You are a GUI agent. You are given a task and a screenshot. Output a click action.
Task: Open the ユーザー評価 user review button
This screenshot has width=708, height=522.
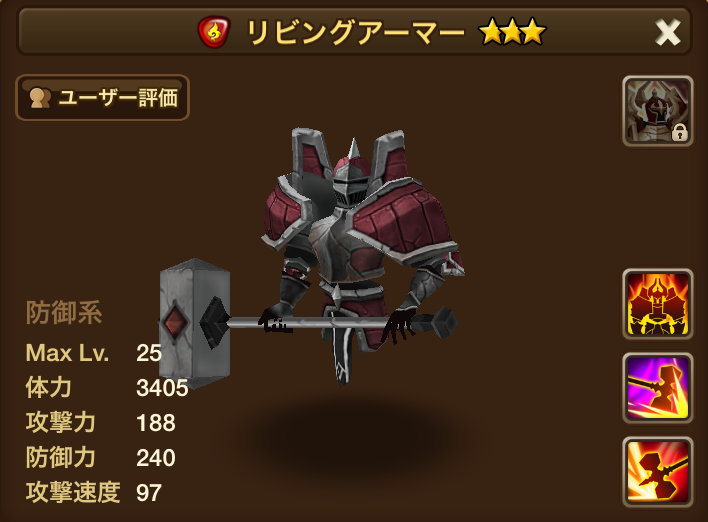[102, 98]
